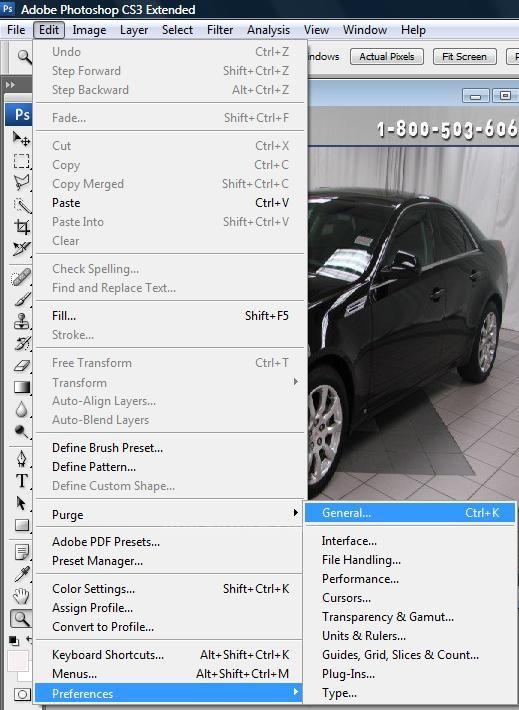
Task: Choose Fill... from the Edit menu
Action: (170, 316)
